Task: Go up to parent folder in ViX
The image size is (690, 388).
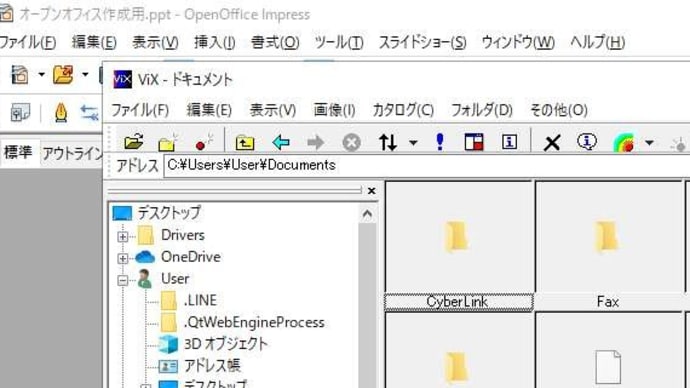Action: pos(245,143)
